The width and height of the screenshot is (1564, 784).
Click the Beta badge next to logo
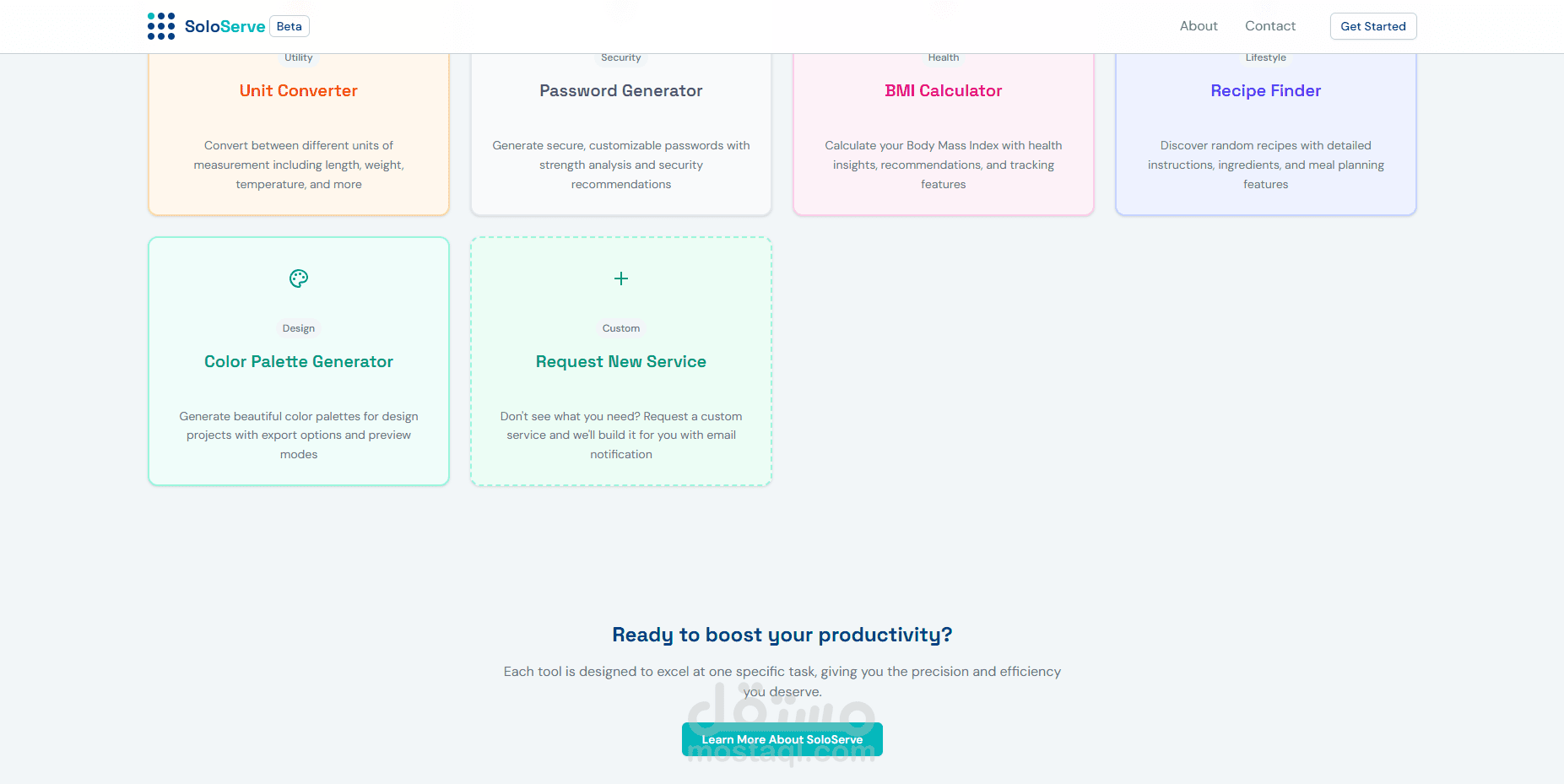pyautogui.click(x=290, y=27)
